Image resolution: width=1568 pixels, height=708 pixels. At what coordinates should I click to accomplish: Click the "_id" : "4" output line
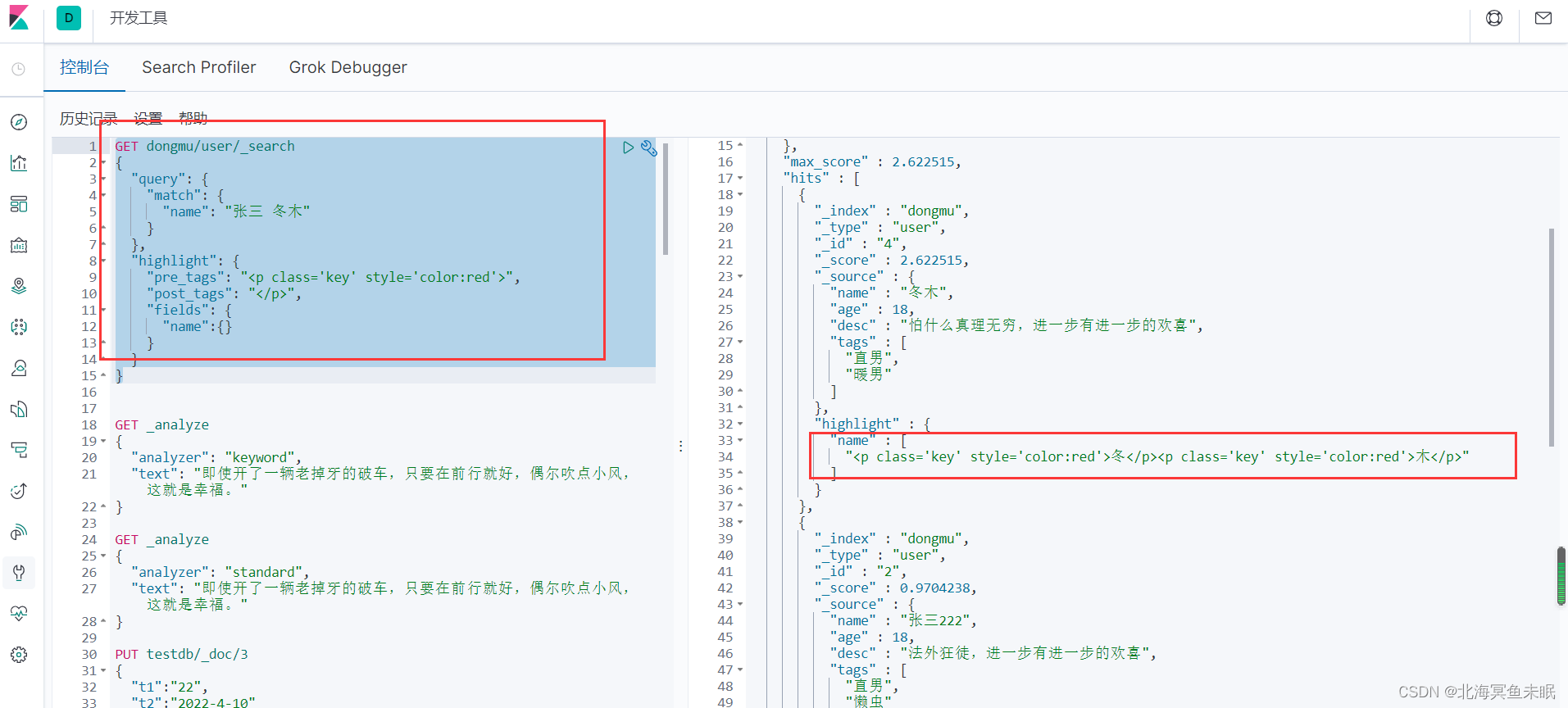[x=861, y=244]
